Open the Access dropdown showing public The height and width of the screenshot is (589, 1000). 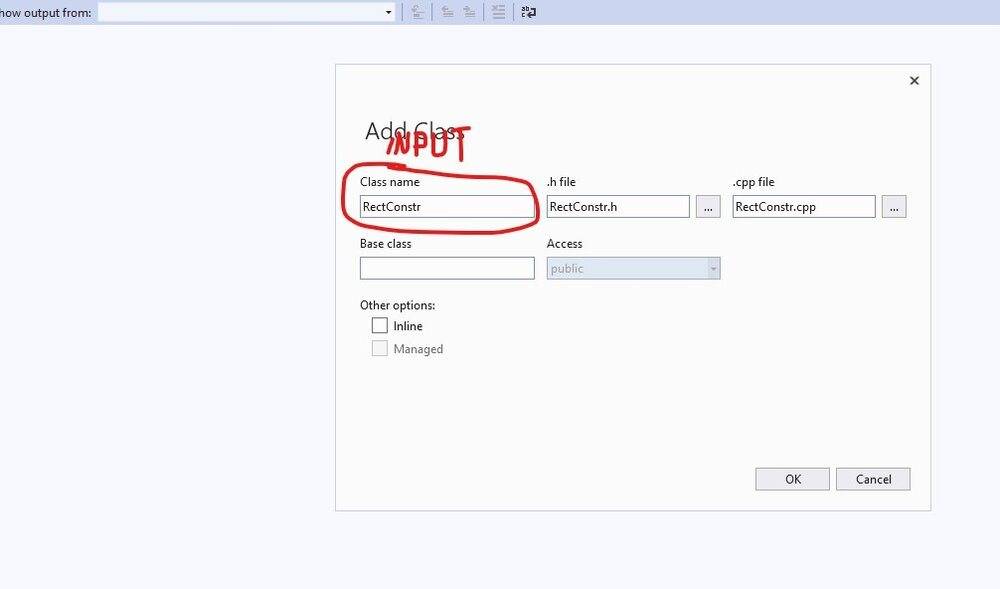pyautogui.click(x=633, y=268)
